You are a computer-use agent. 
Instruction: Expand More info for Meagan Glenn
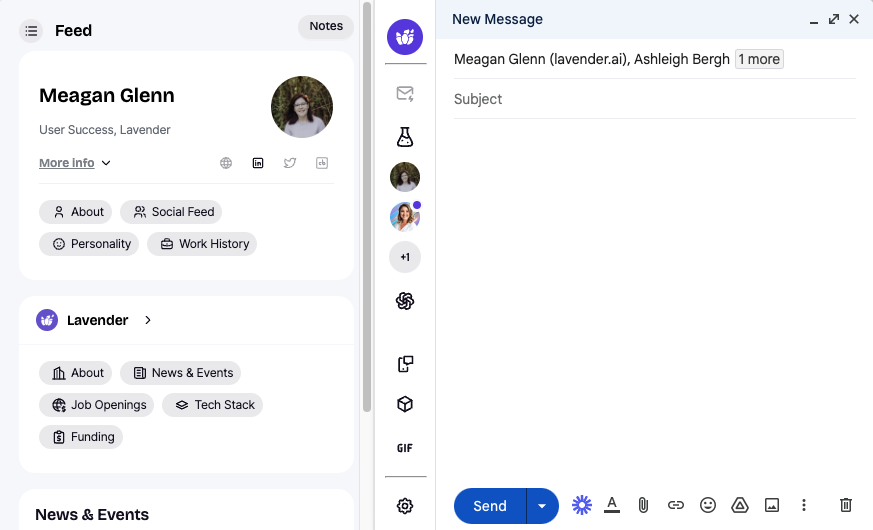(75, 163)
